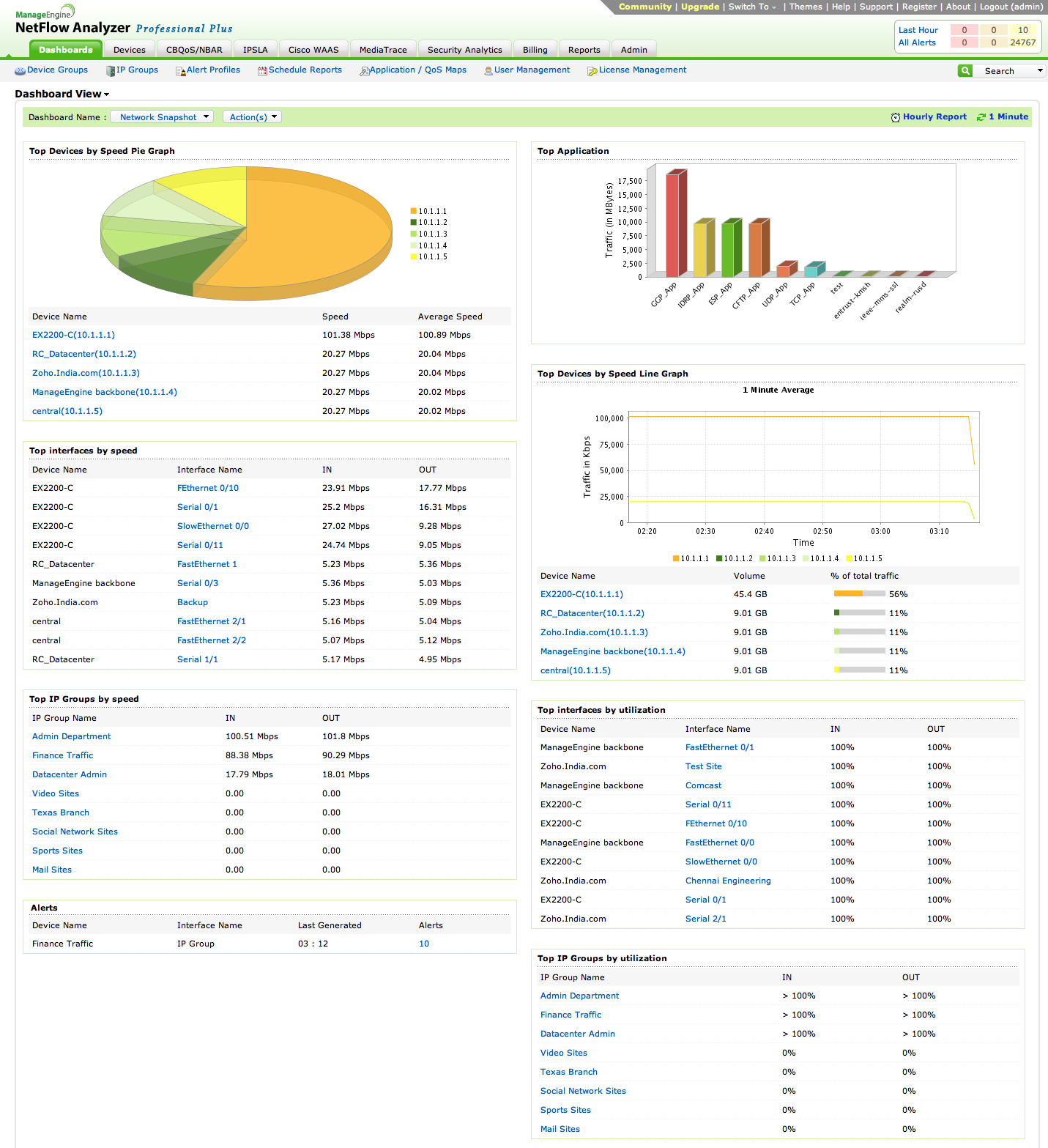Click the alert count 10 for Finance Traffic

pos(424,944)
